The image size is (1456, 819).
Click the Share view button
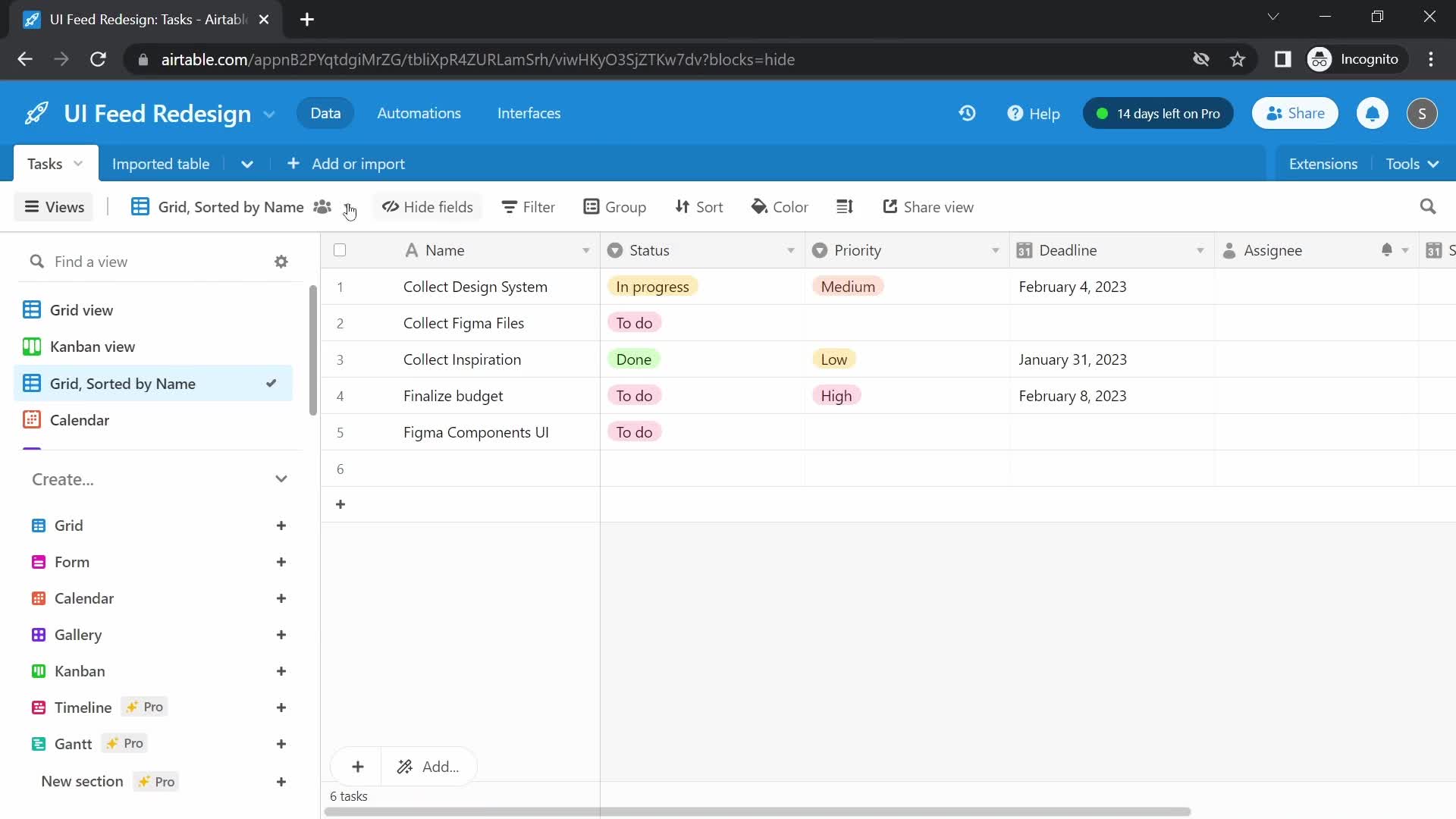point(928,206)
